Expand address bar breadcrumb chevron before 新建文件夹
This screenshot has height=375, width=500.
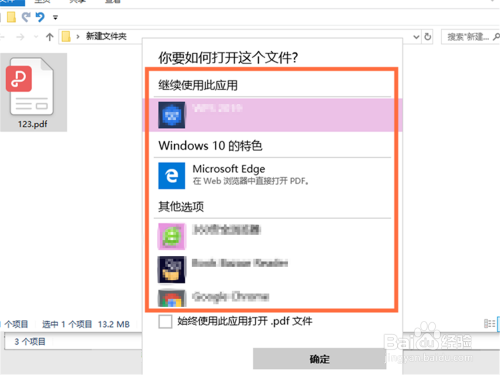coord(78,36)
